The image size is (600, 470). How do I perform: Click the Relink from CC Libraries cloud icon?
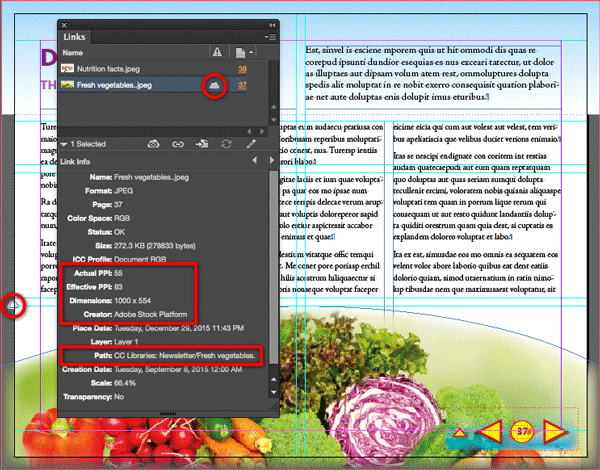click(153, 144)
